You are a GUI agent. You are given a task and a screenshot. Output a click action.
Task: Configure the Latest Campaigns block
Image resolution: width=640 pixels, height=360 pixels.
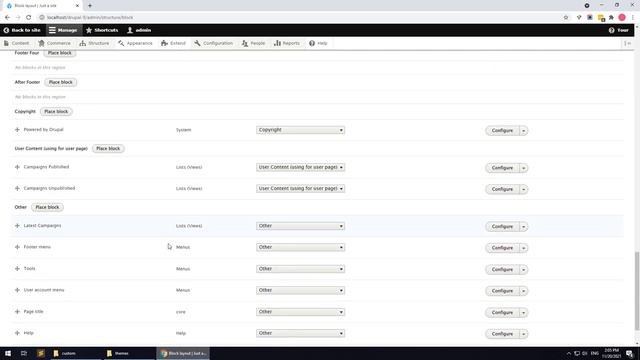coord(502,227)
